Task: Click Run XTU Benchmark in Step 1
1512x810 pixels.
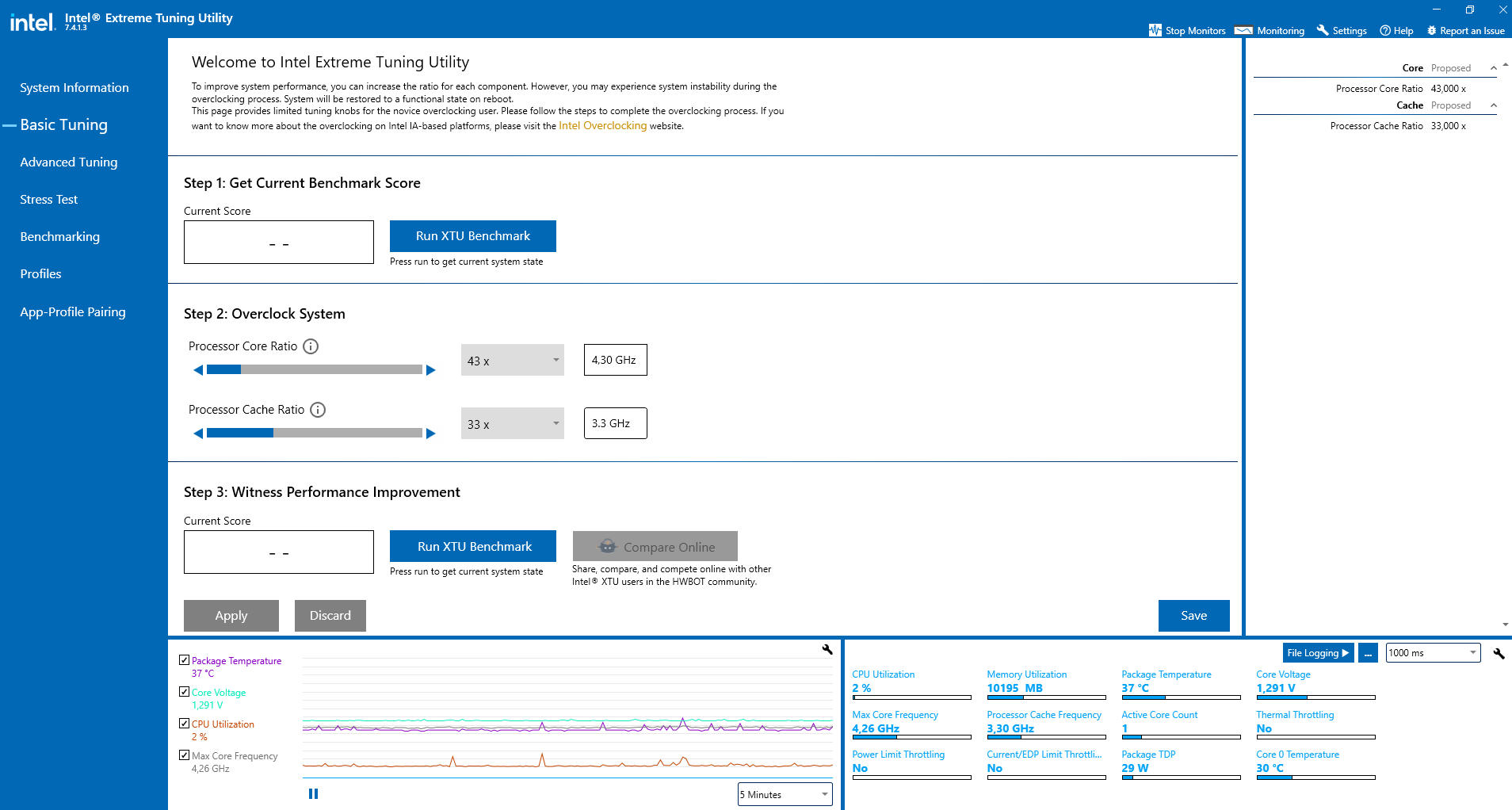Action: [473, 236]
